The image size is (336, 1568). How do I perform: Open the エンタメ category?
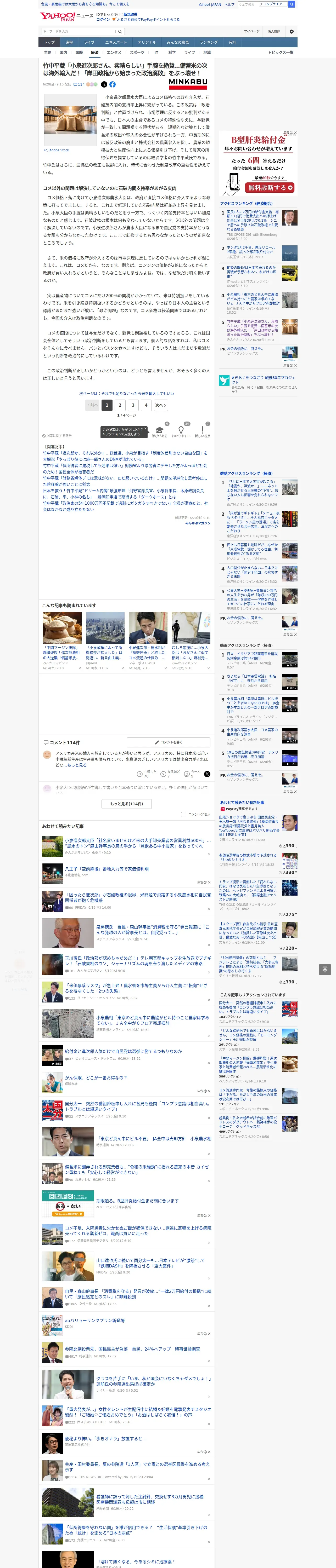114,52
